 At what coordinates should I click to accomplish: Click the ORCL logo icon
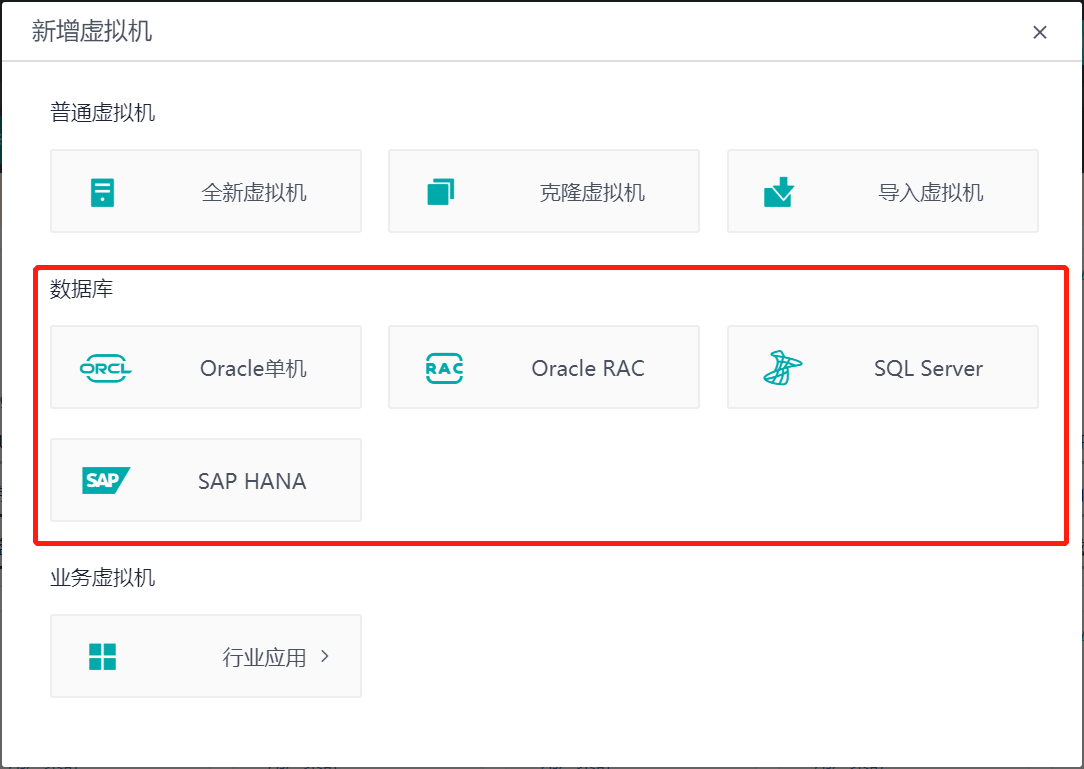[x=105, y=368]
